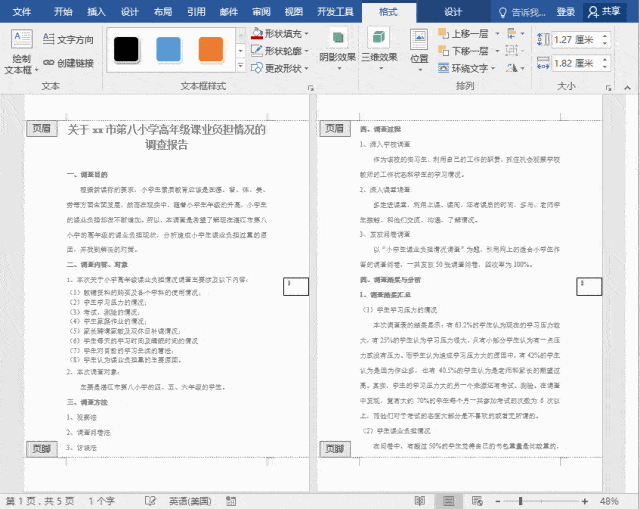
Task: Select the 格式 contextual tab
Action: 388,12
